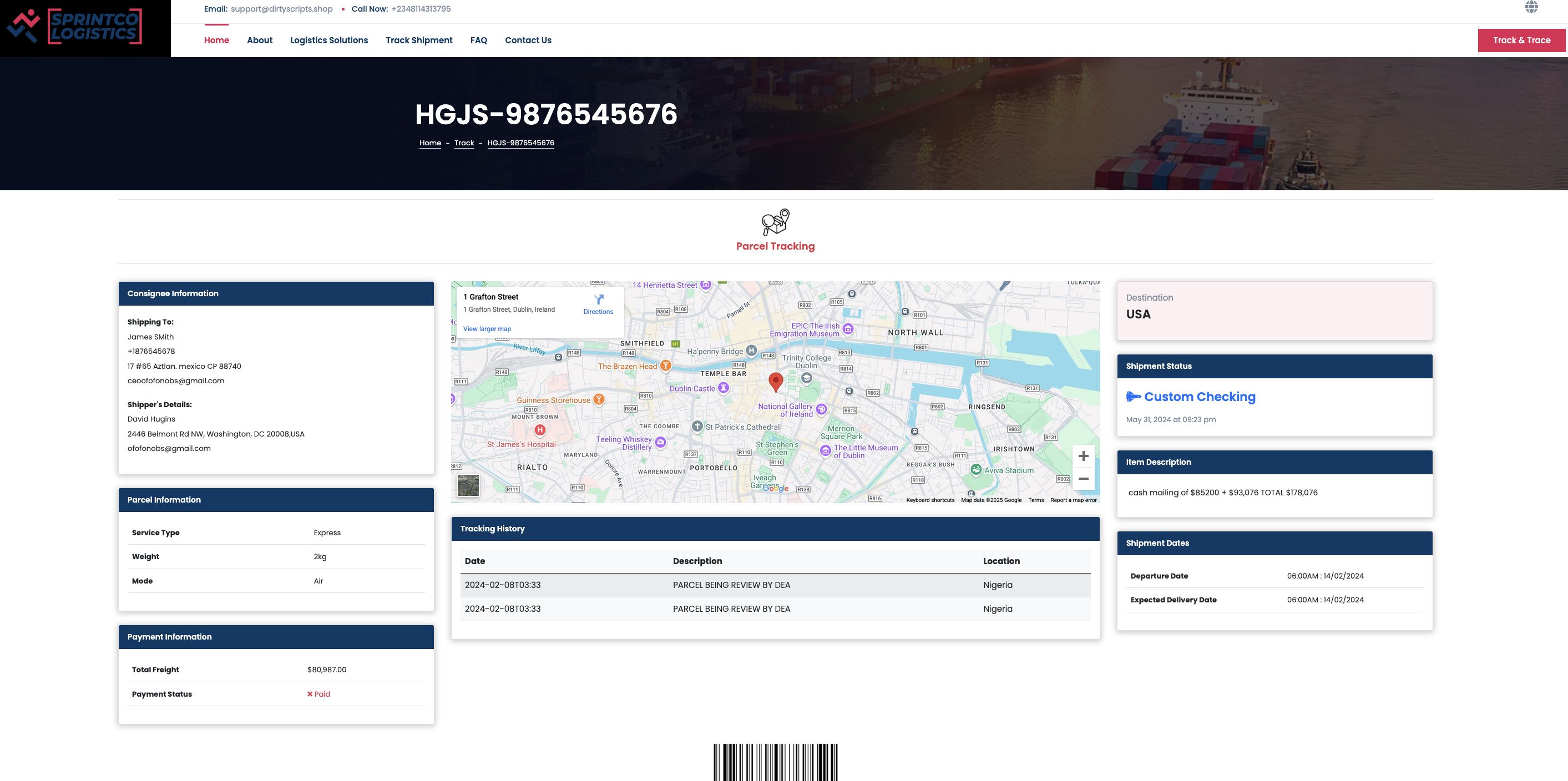Image resolution: width=1568 pixels, height=781 pixels.
Task: Zoom out the map with minus button
Action: [1083, 479]
